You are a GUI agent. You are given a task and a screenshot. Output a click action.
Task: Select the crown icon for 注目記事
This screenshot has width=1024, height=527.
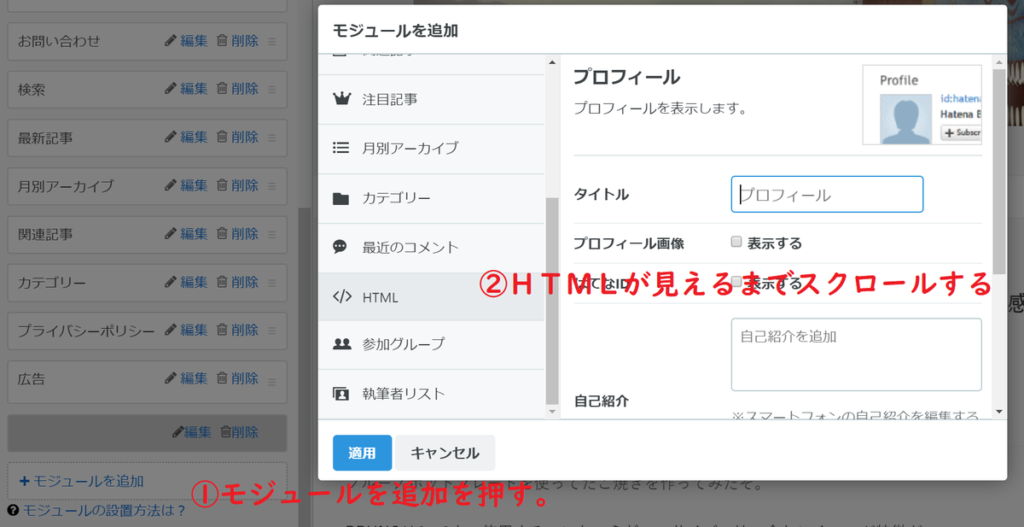[341, 99]
